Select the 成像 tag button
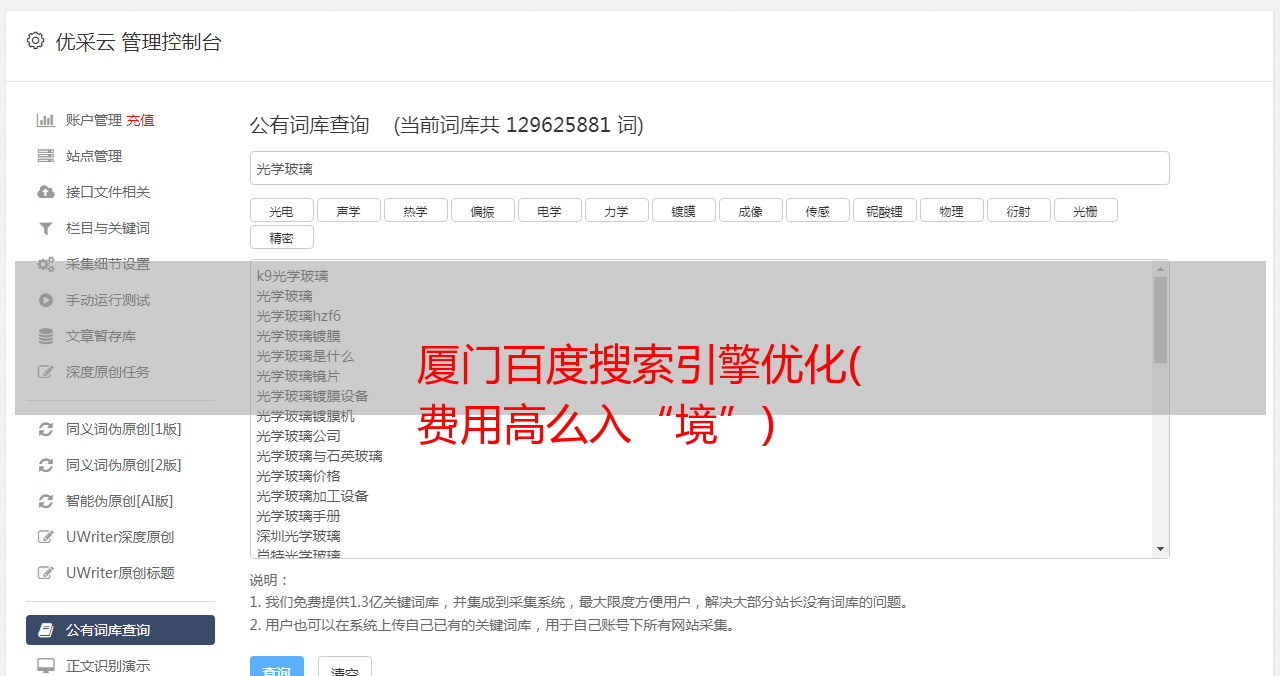The height and width of the screenshot is (676, 1280). pyautogui.click(x=750, y=210)
